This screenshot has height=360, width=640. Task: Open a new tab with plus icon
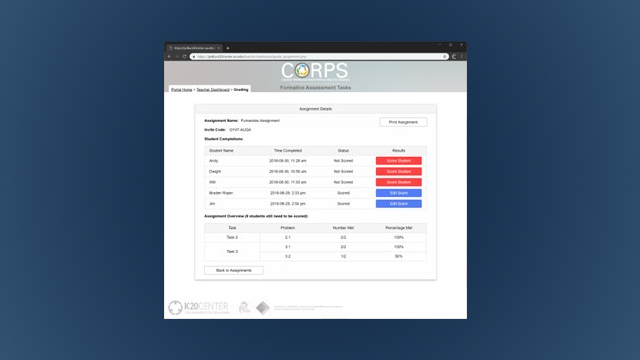228,48
